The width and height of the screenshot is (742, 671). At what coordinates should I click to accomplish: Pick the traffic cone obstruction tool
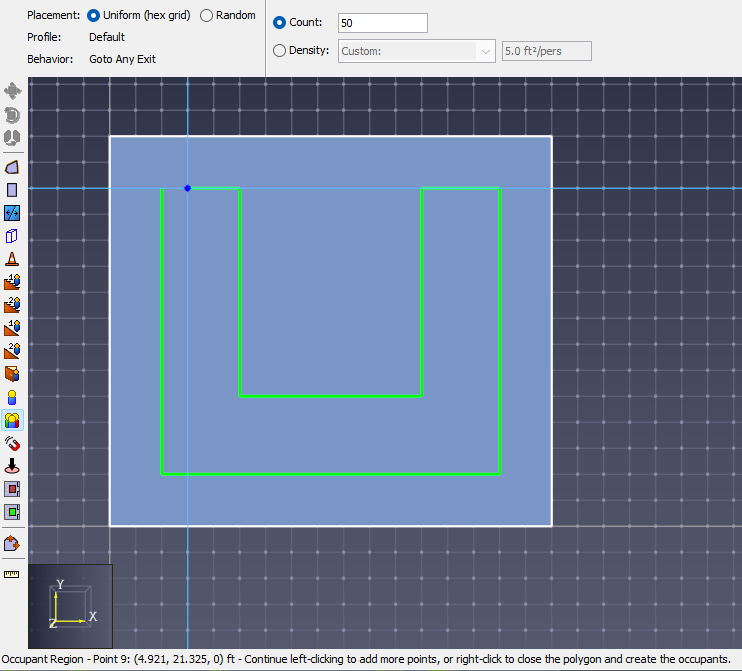click(12, 259)
